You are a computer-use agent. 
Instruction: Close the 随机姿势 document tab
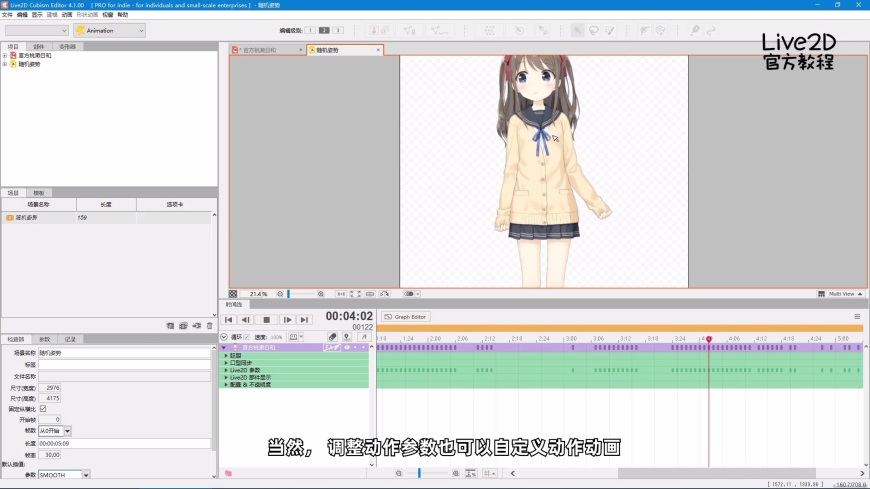(x=378, y=50)
